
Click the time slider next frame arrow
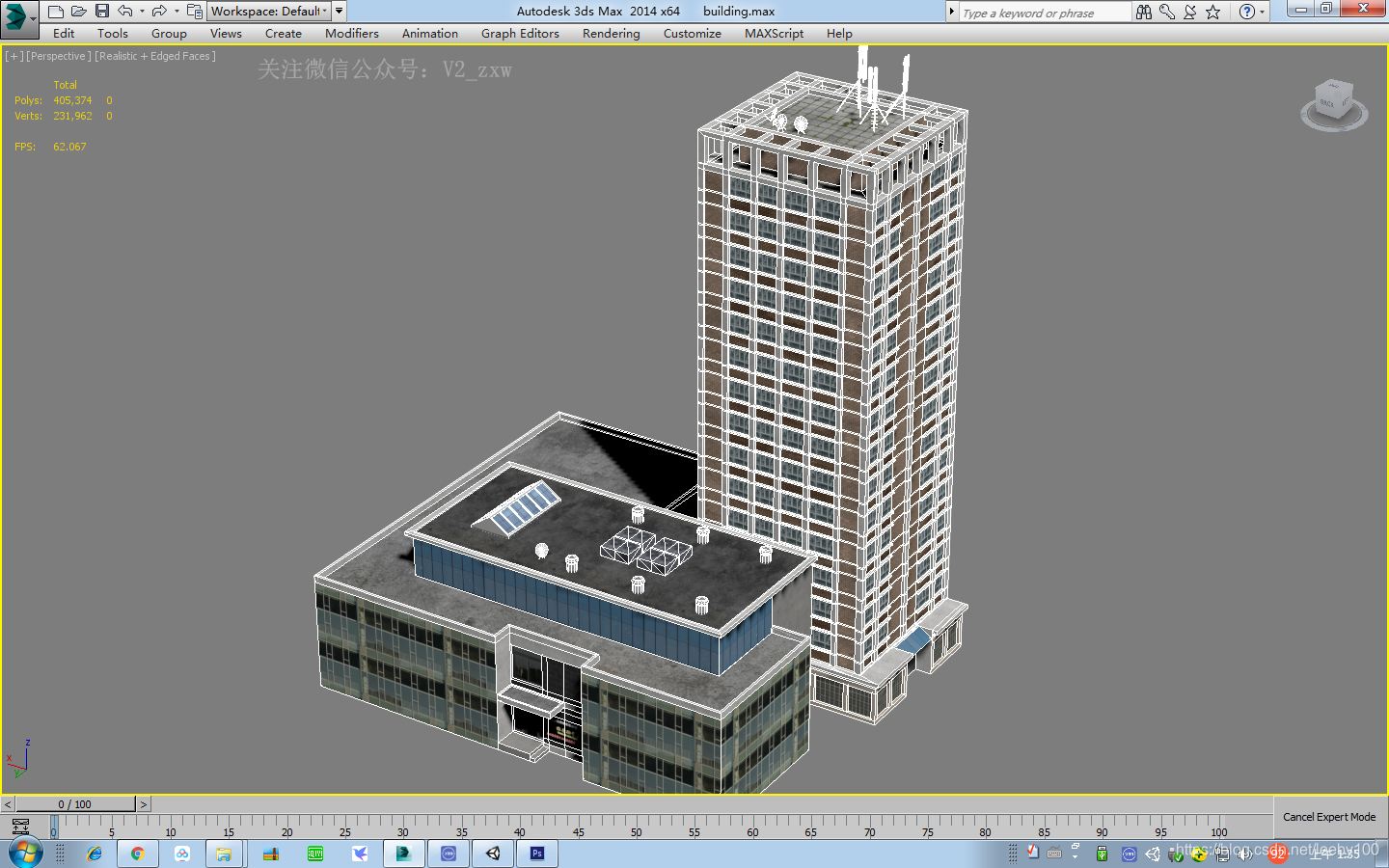pos(144,804)
